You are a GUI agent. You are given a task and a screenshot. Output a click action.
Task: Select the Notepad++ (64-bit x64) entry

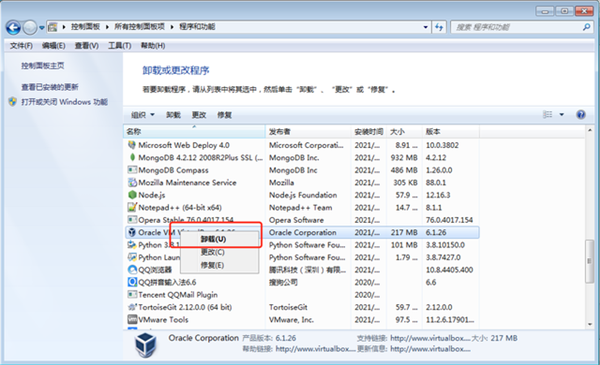click(x=180, y=207)
